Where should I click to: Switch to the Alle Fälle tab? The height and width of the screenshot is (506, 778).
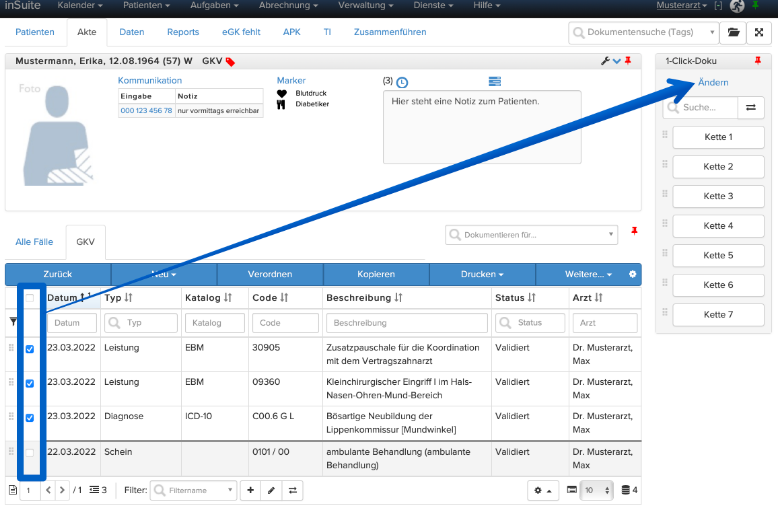[x=34, y=242]
